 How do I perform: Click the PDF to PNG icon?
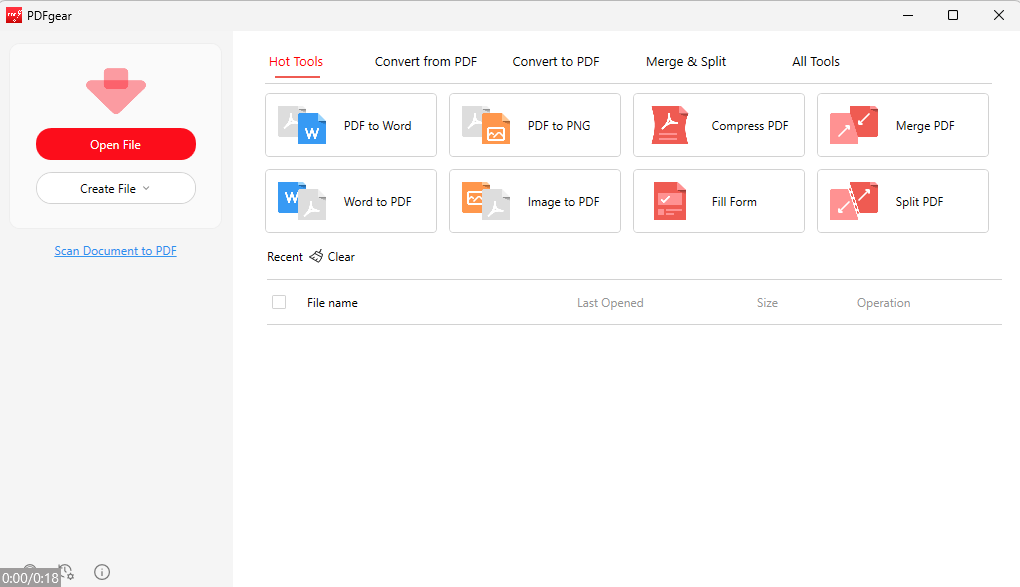point(486,125)
